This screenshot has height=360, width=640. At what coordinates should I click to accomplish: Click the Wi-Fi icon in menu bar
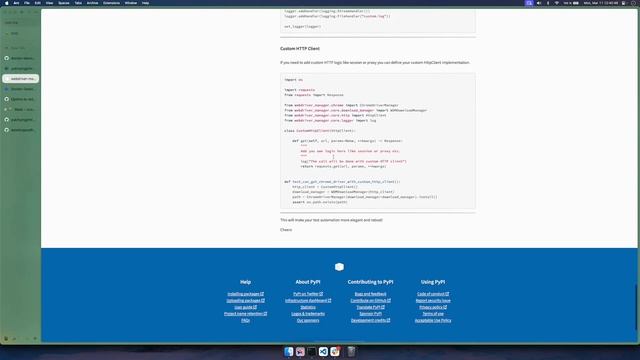point(556,3)
